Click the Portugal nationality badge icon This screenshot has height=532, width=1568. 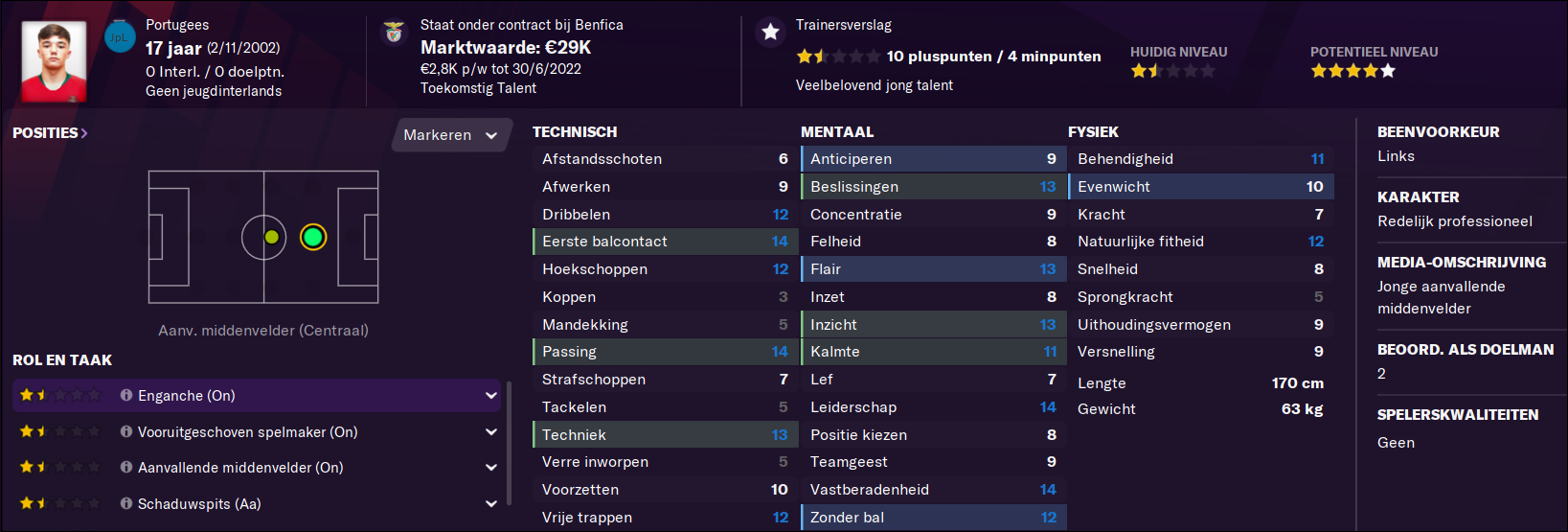tap(120, 36)
